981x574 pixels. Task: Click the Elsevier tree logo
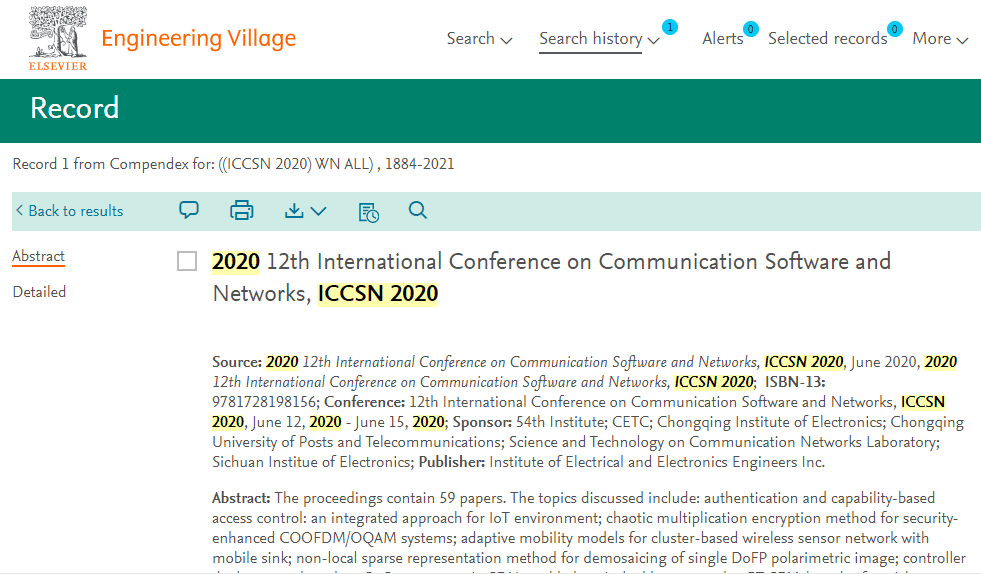(x=58, y=38)
